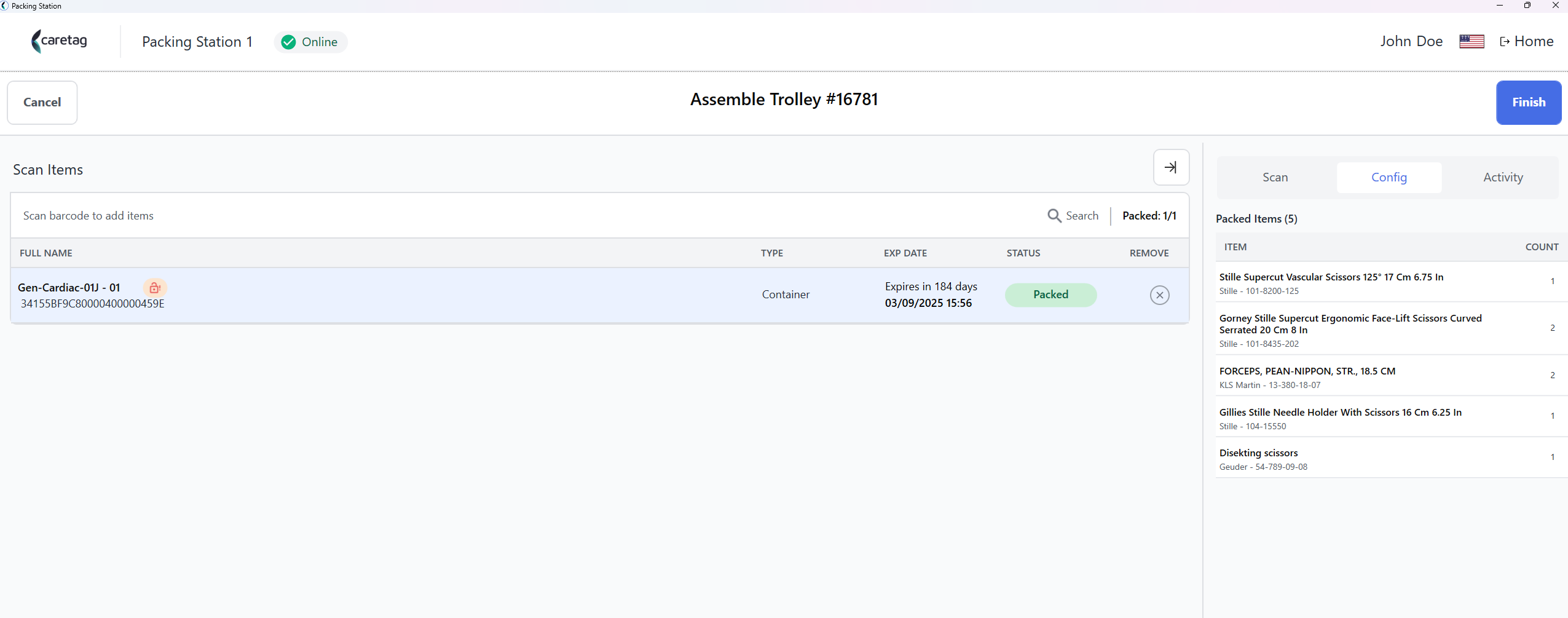Click the REMOVE column header
The width and height of the screenshot is (1568, 618).
click(x=1149, y=253)
